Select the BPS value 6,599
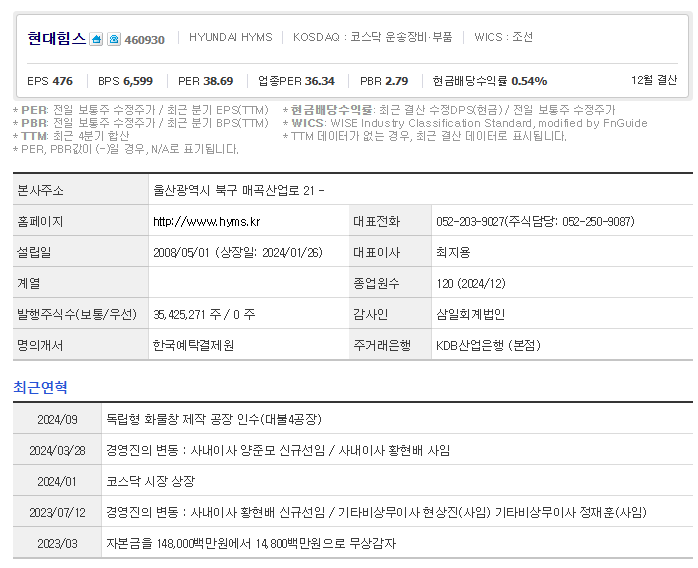This screenshot has height=568, width=698. tap(138, 81)
